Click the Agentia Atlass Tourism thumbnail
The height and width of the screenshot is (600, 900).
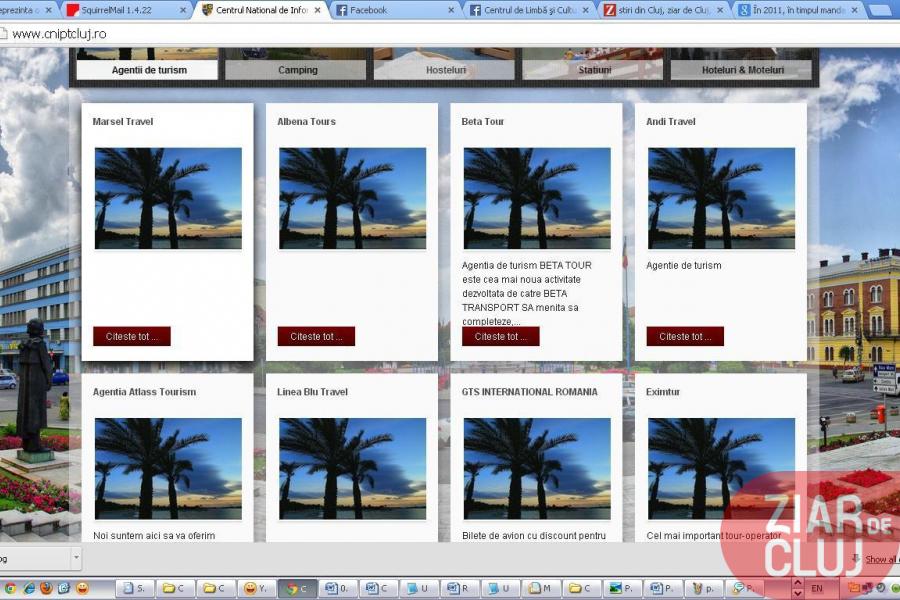click(x=168, y=469)
